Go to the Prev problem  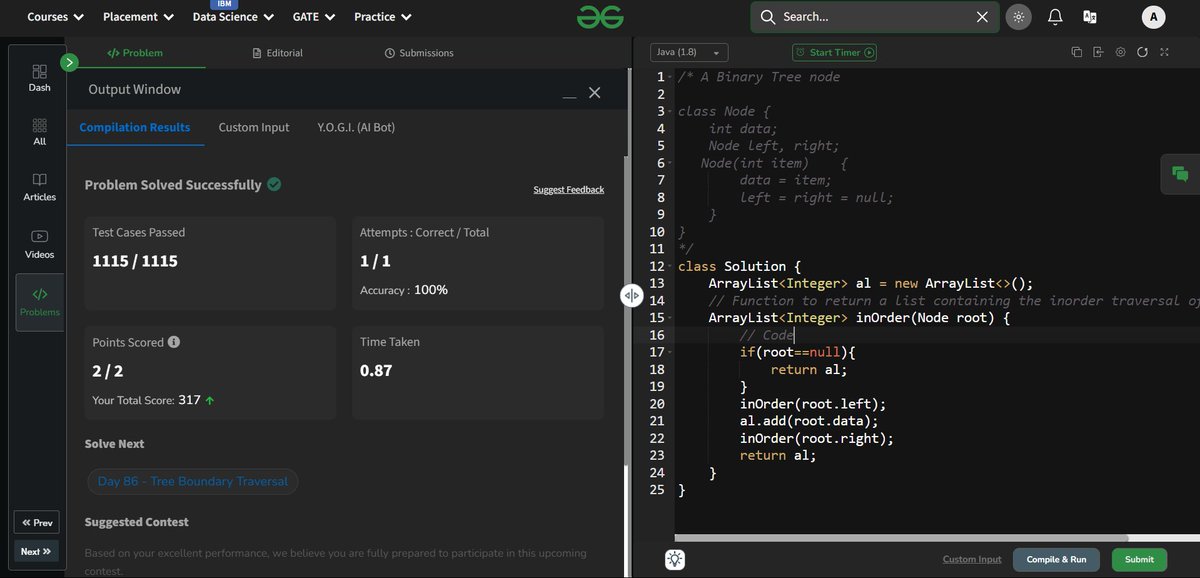click(x=37, y=522)
